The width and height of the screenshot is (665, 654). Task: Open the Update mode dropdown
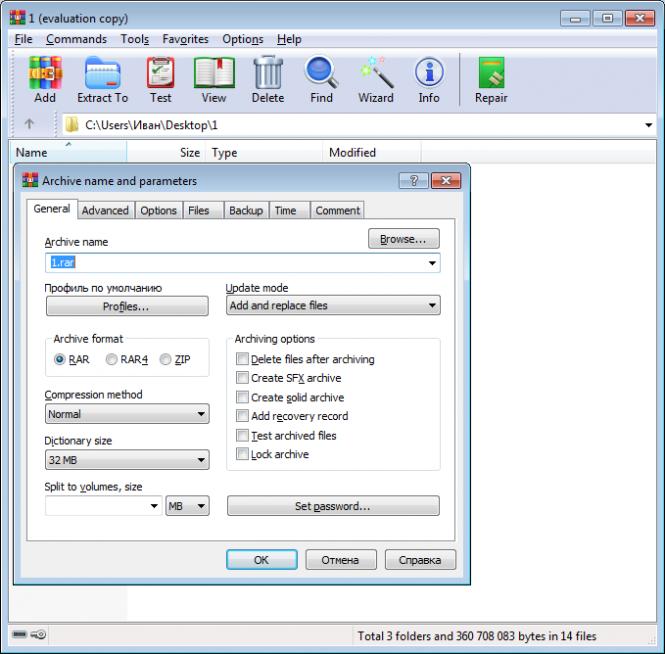coord(333,305)
